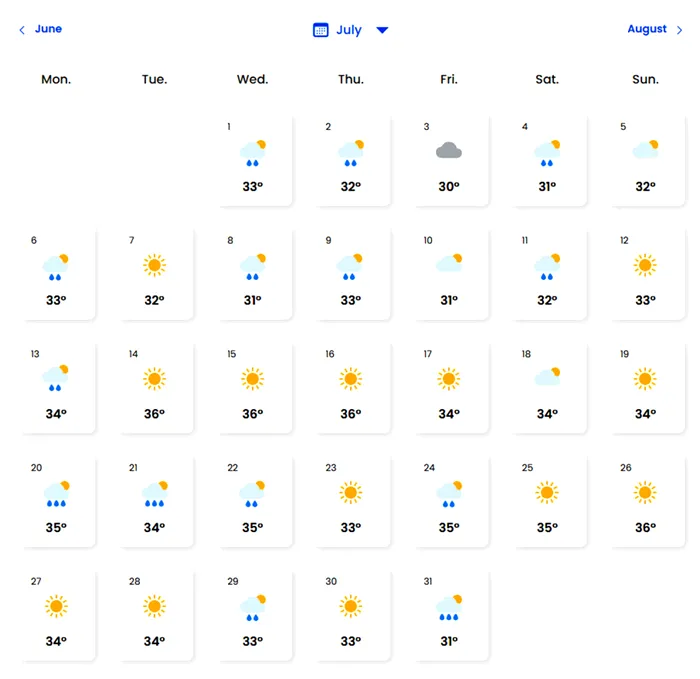Open the July month dropdown arrow

(382, 30)
